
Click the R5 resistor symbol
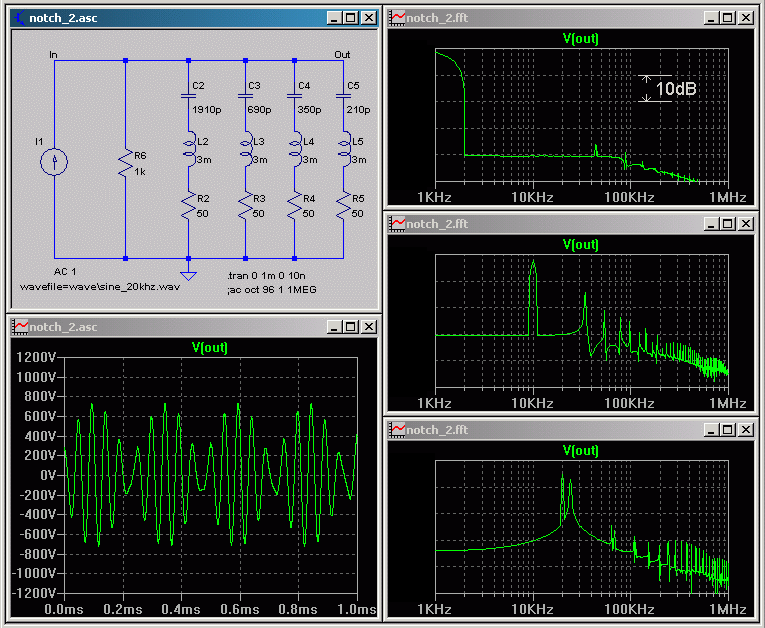[x=343, y=206]
